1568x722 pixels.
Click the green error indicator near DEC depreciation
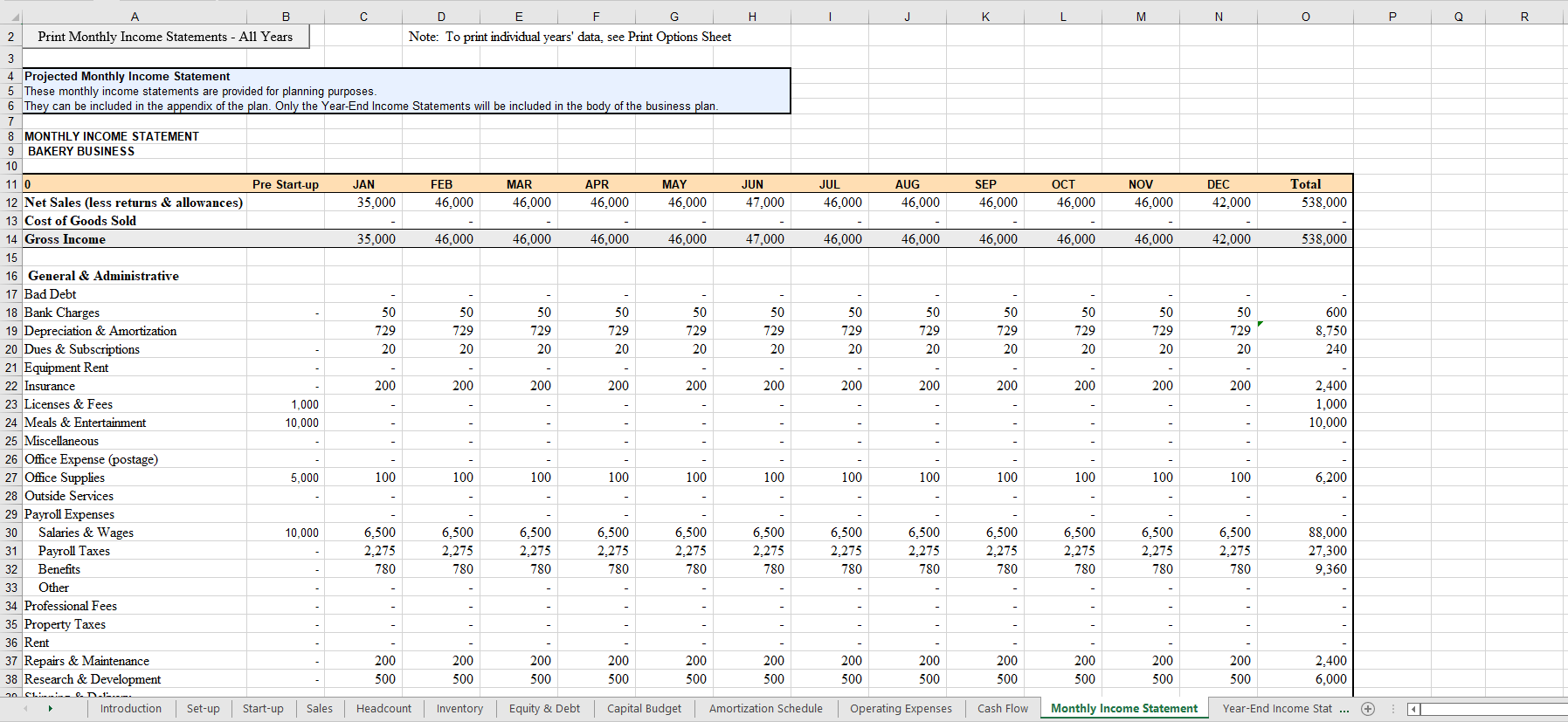coord(1260,325)
